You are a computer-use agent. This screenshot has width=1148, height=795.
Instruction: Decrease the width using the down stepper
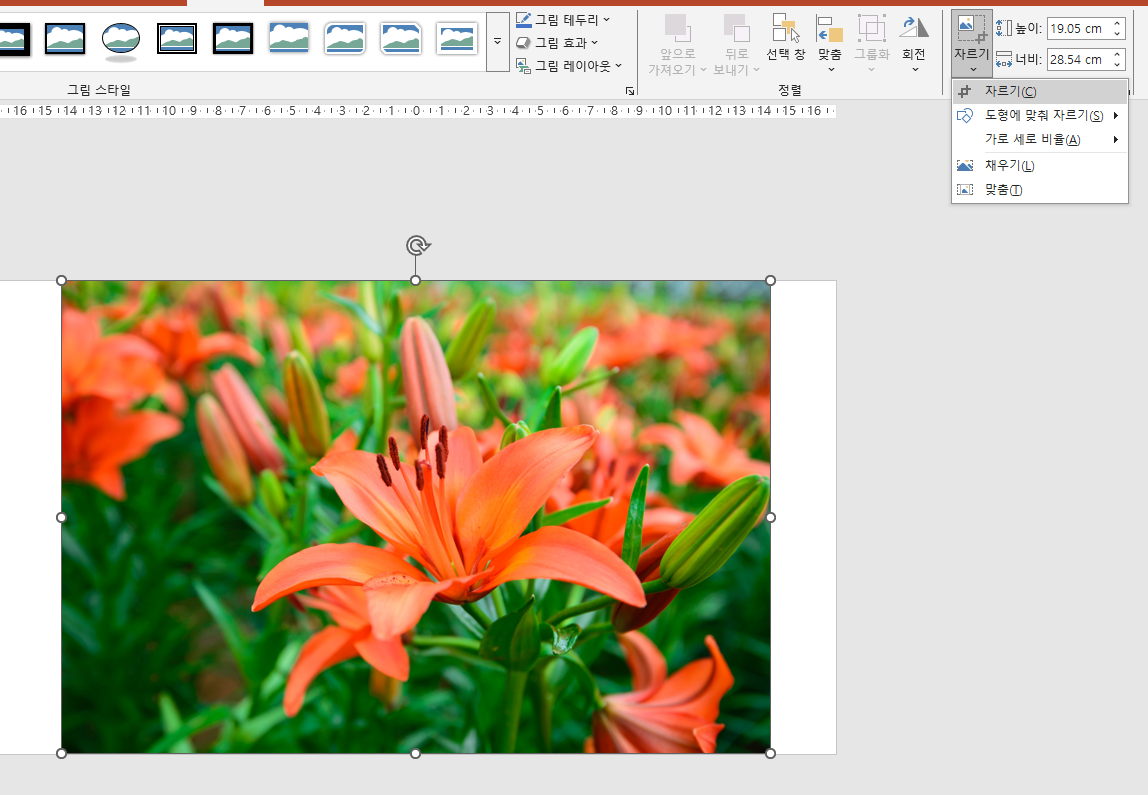point(1118,64)
